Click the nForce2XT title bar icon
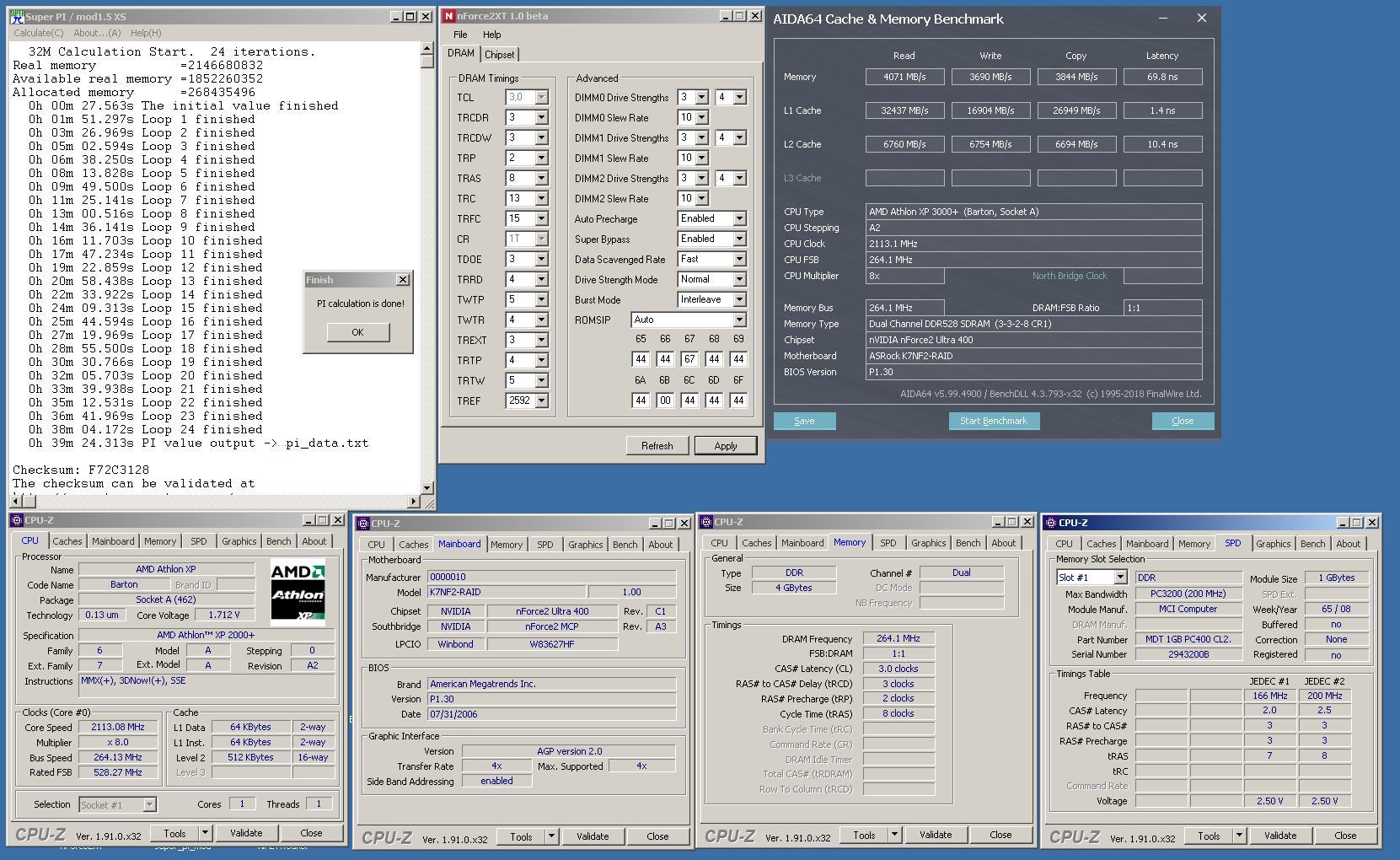Image resolution: width=1400 pixels, height=860 pixels. click(x=448, y=16)
